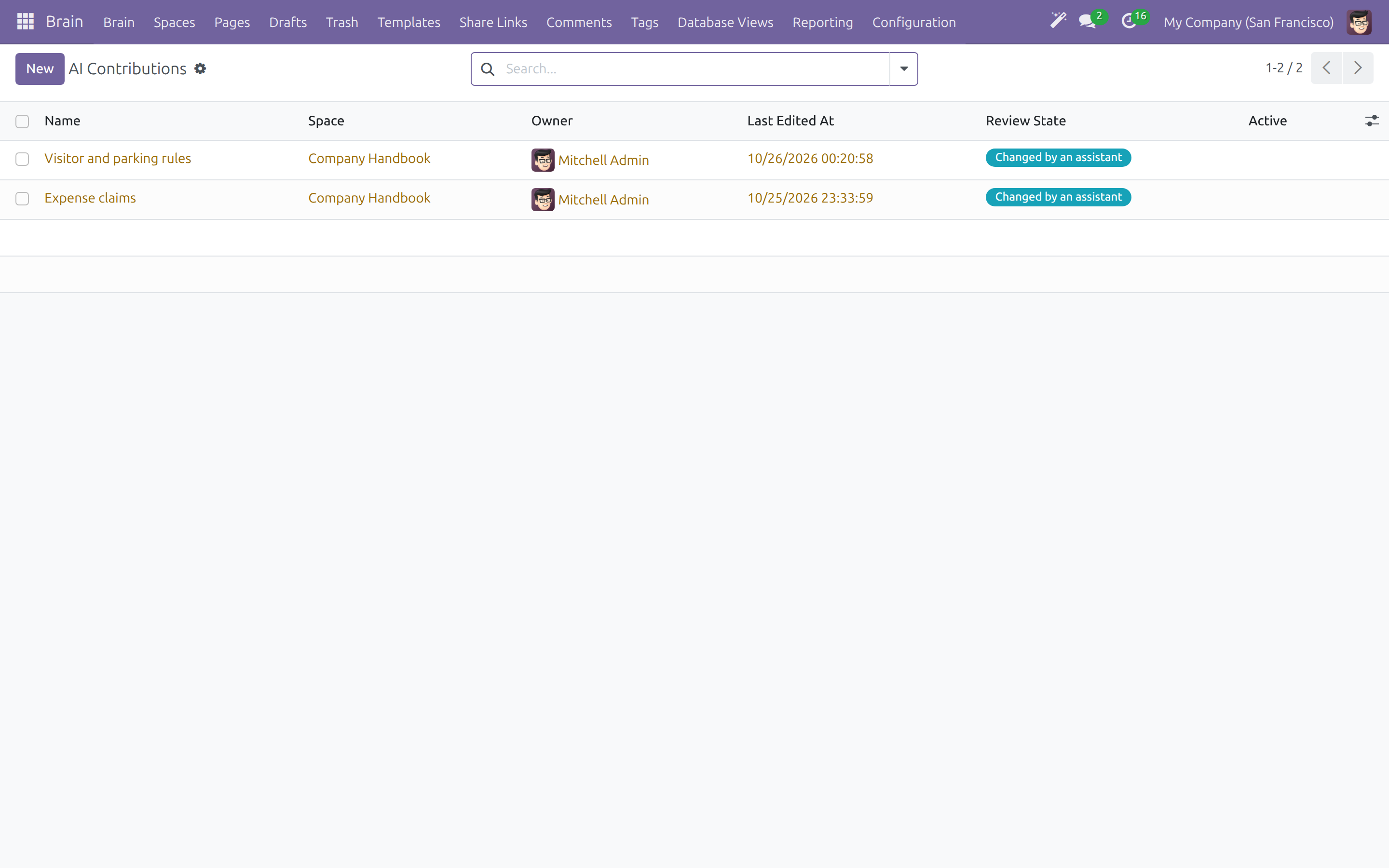Viewport: 1389px width, 868px height.
Task: Expand the search options dropdown arrow
Action: [x=903, y=69]
